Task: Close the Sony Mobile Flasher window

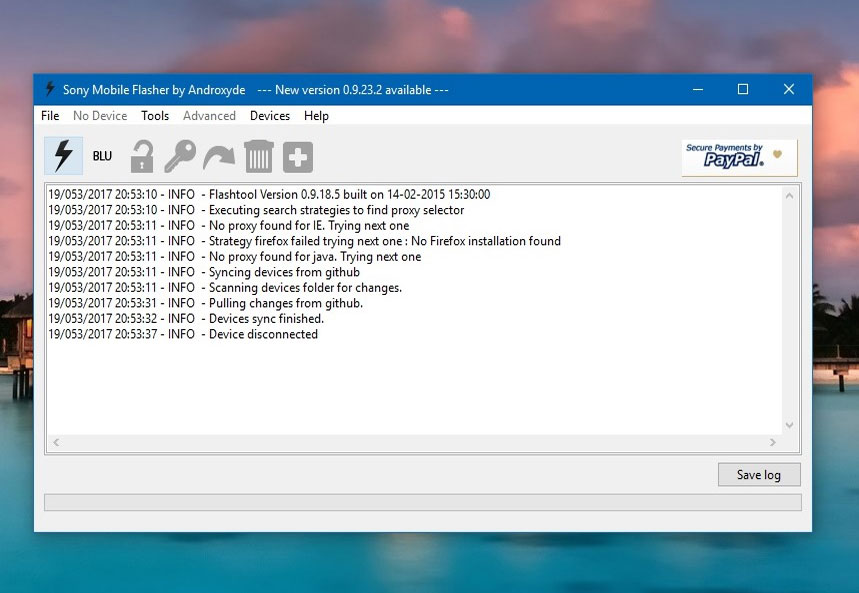Action: coord(789,89)
